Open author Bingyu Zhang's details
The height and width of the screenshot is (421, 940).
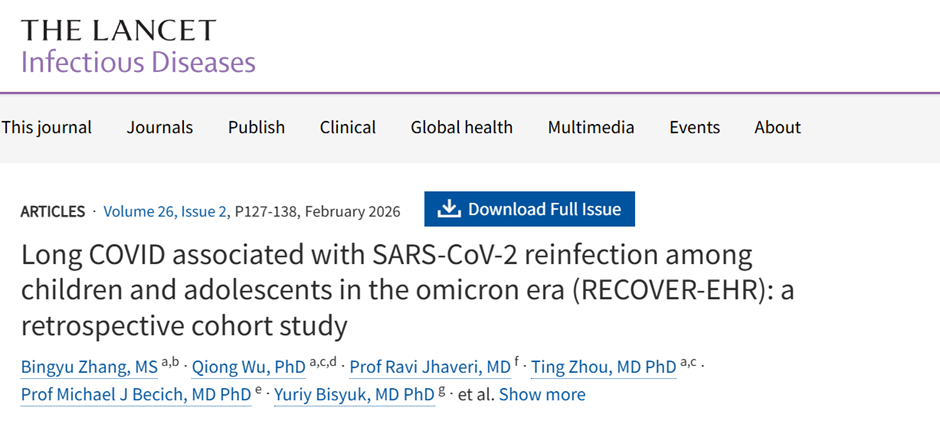coord(89,367)
